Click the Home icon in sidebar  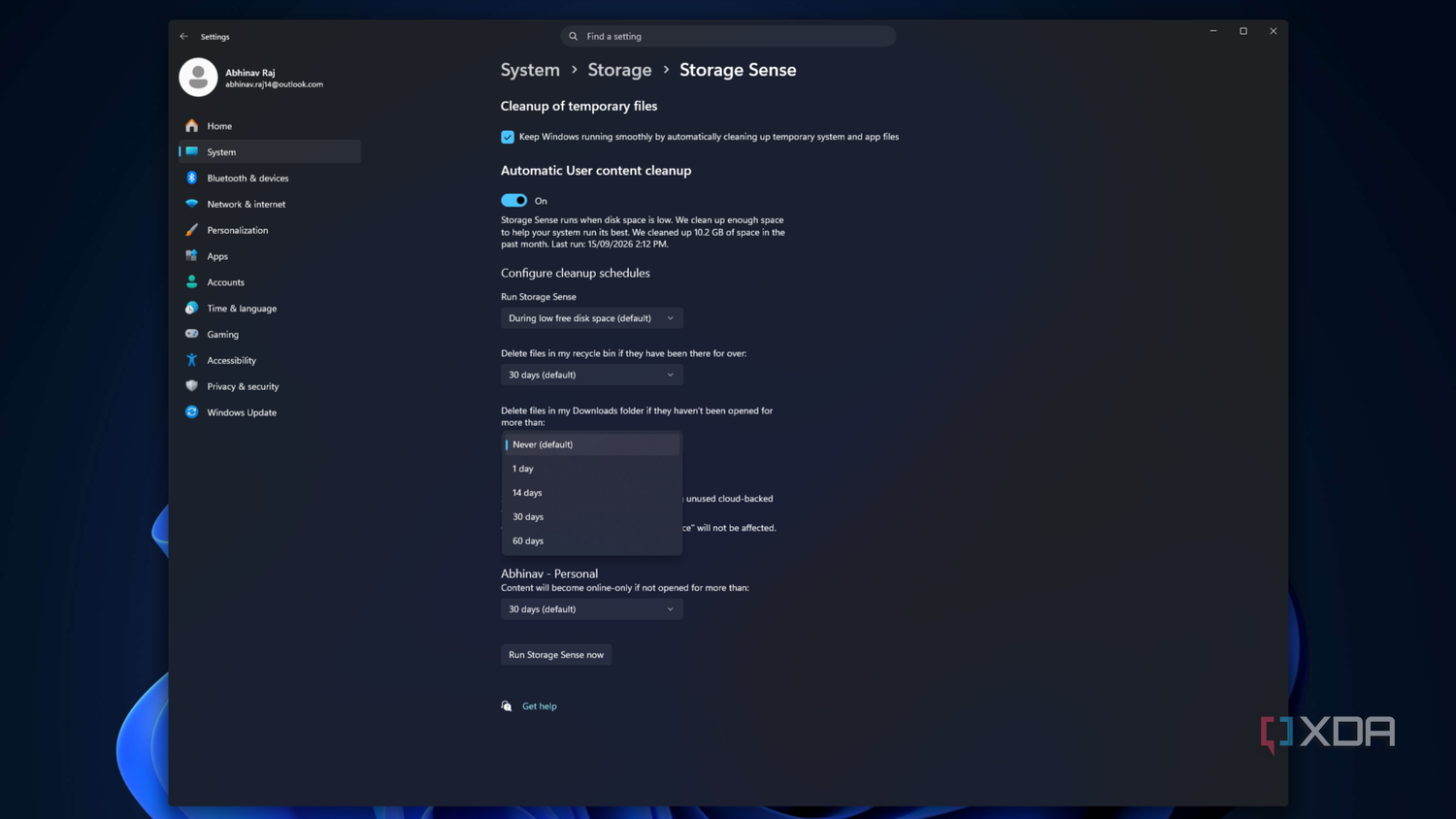(x=191, y=126)
